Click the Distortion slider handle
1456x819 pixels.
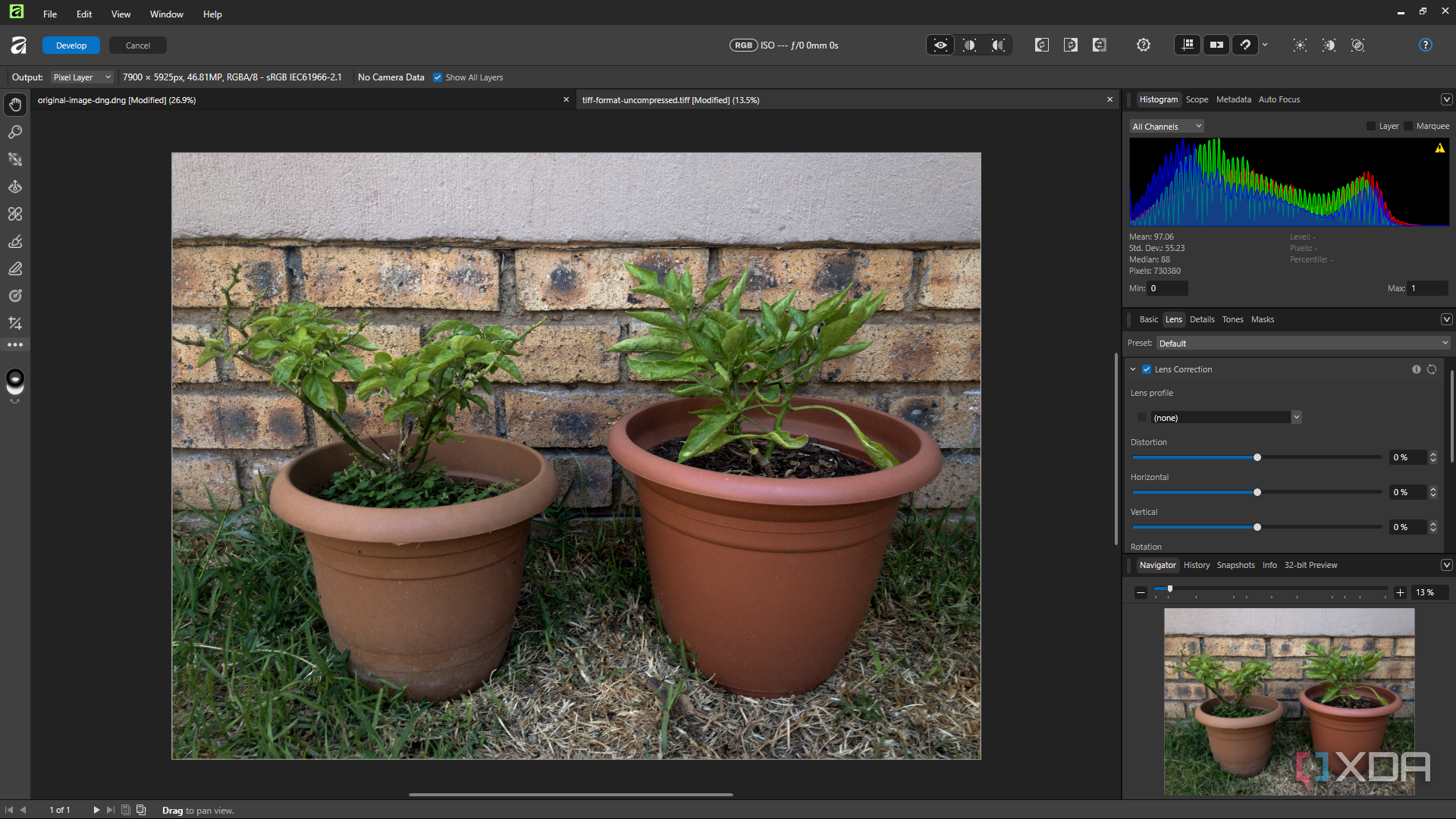click(x=1257, y=457)
